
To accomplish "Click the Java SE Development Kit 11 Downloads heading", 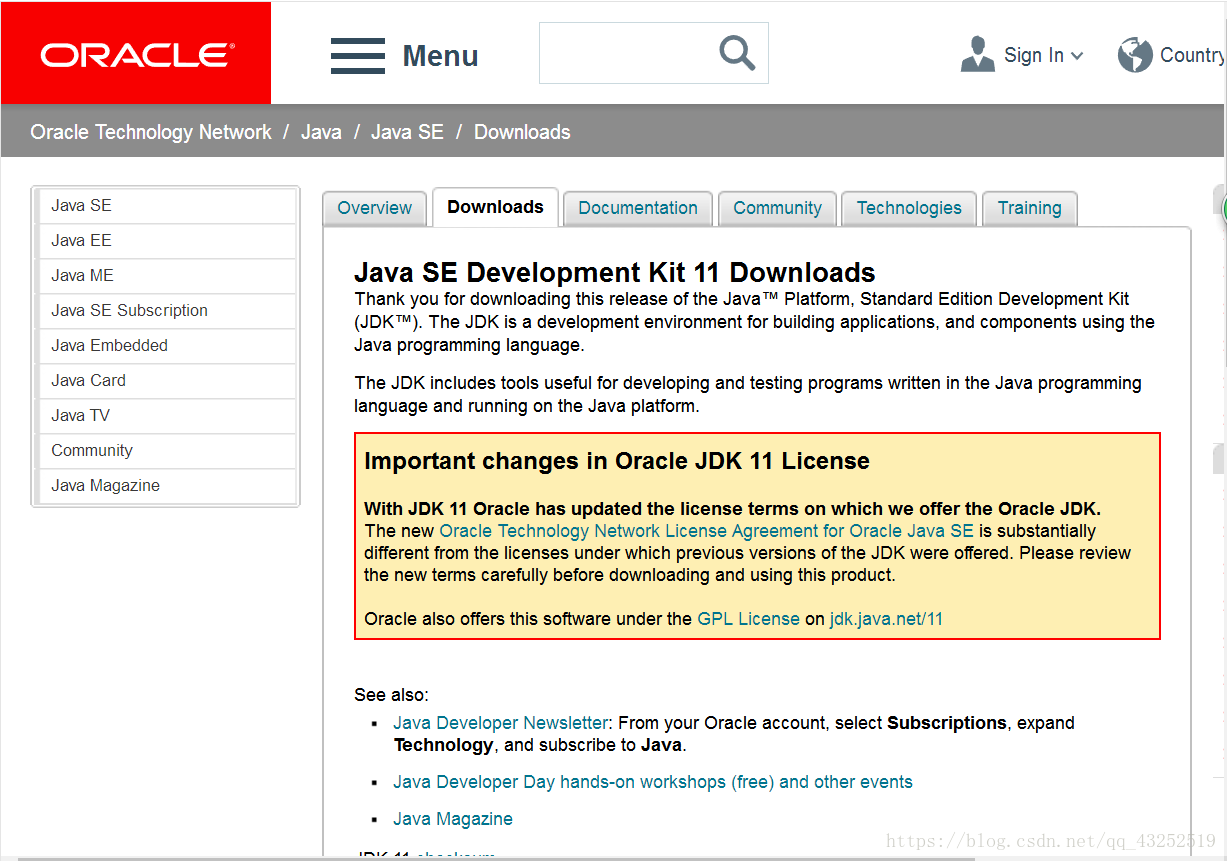I will [615, 272].
